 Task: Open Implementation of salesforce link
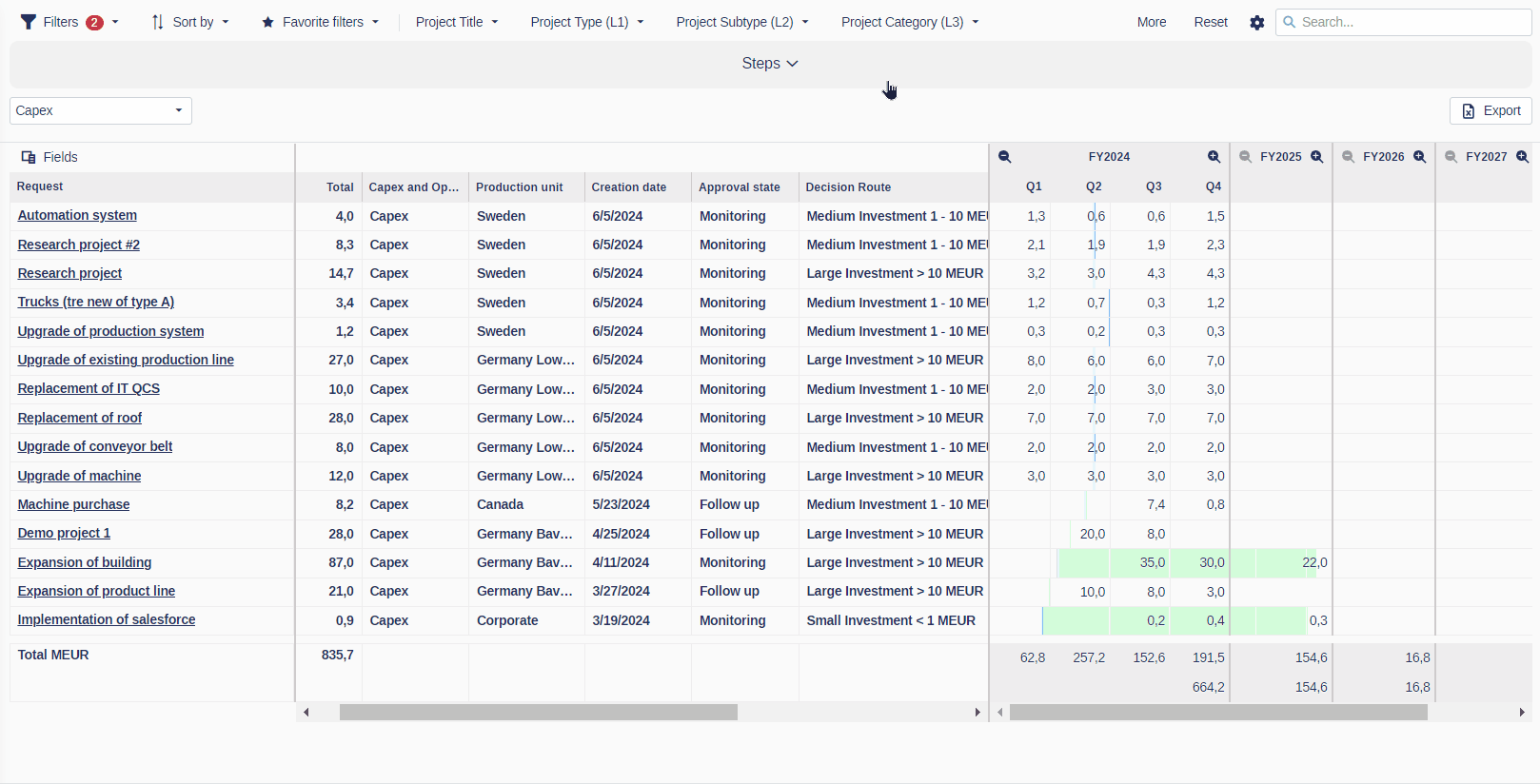coord(107,620)
